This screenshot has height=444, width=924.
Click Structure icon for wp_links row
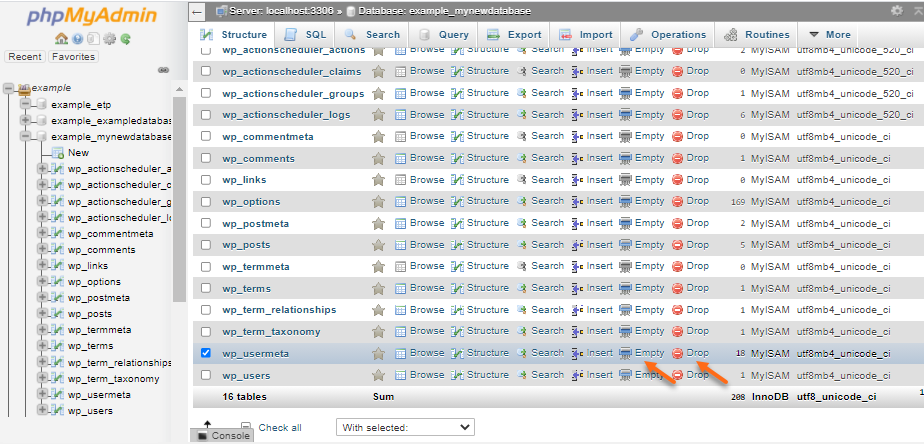(x=457, y=180)
